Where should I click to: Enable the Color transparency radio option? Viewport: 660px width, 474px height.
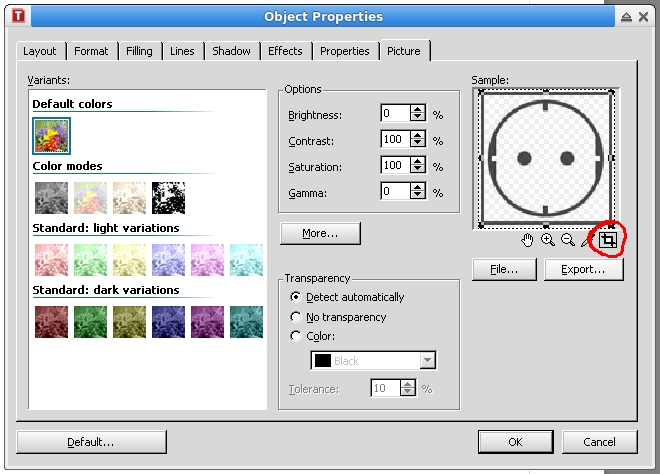pos(295,336)
